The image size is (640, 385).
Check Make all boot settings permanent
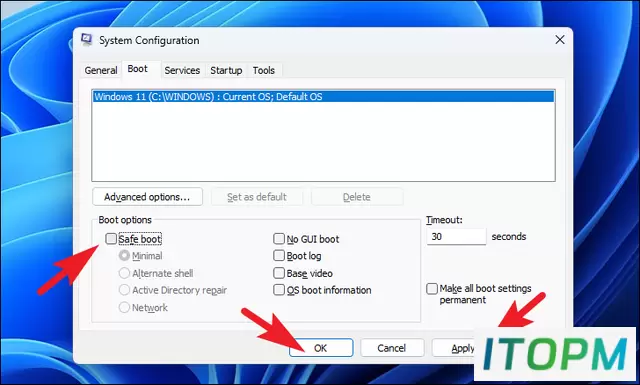(x=432, y=289)
